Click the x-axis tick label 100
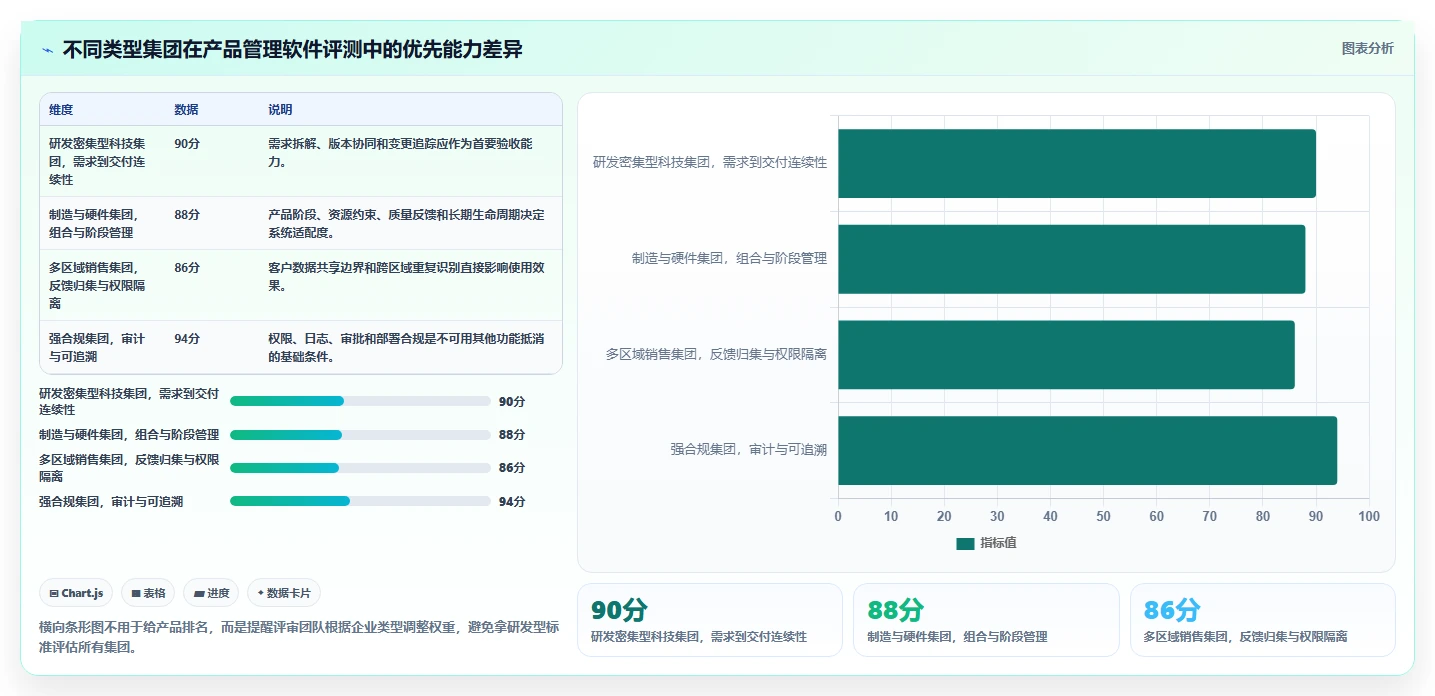Image resolution: width=1435 pixels, height=696 pixels. [x=1369, y=517]
